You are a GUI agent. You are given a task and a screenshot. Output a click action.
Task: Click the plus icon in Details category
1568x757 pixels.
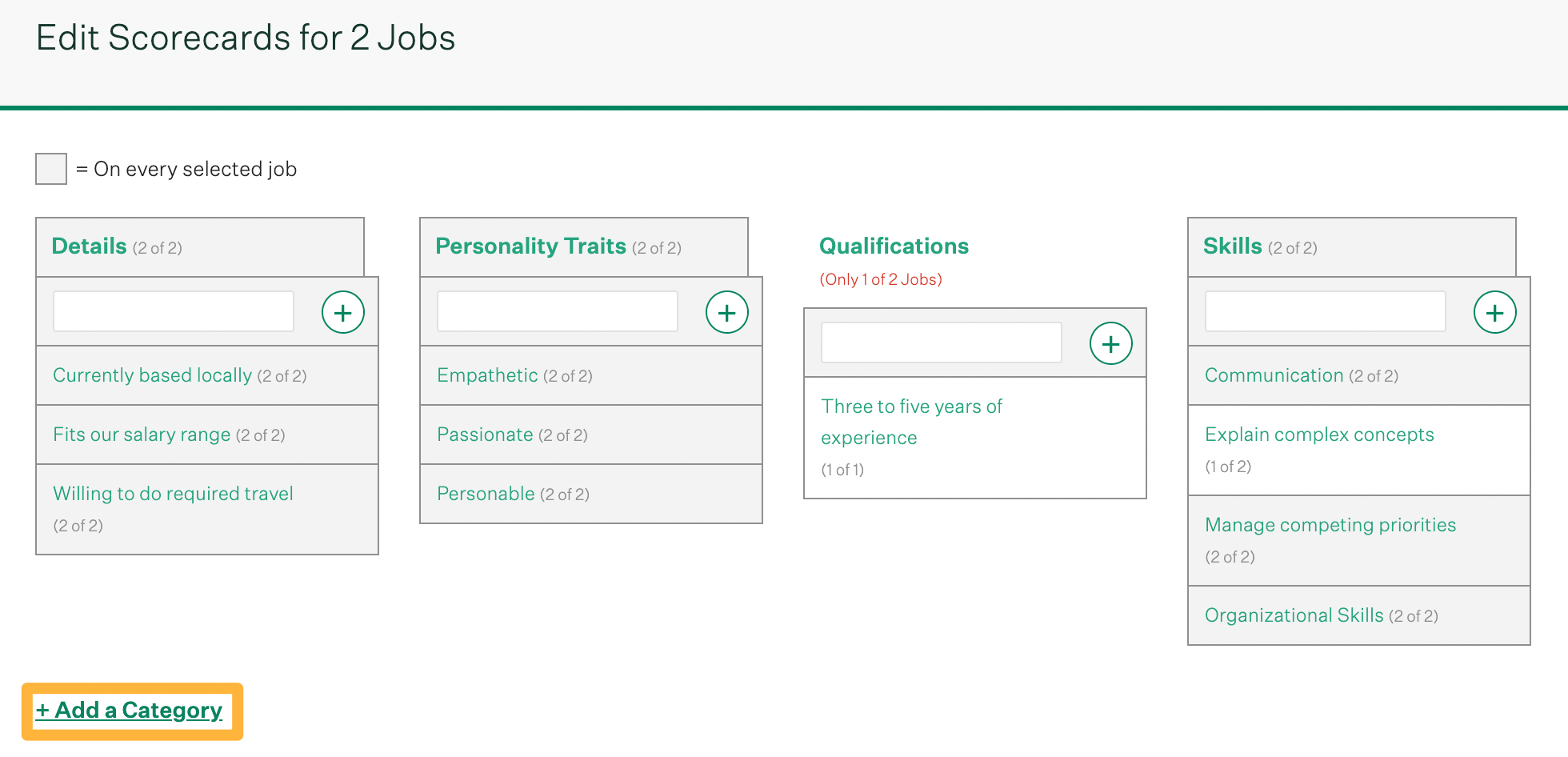(342, 312)
